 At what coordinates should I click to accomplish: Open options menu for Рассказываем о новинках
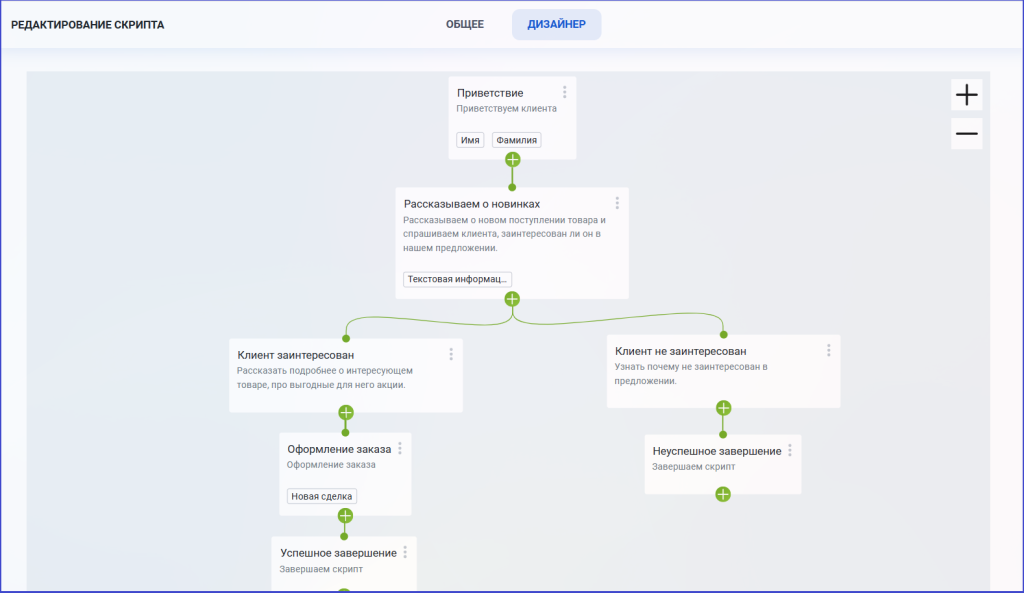pyautogui.click(x=617, y=203)
